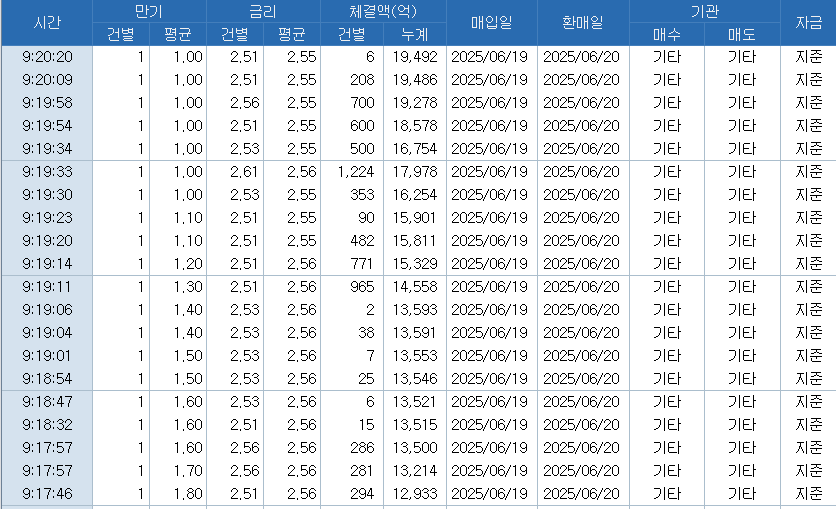Screen dimensions: 836x509
Task: Click the 금리 group header
Action: (263, 11)
